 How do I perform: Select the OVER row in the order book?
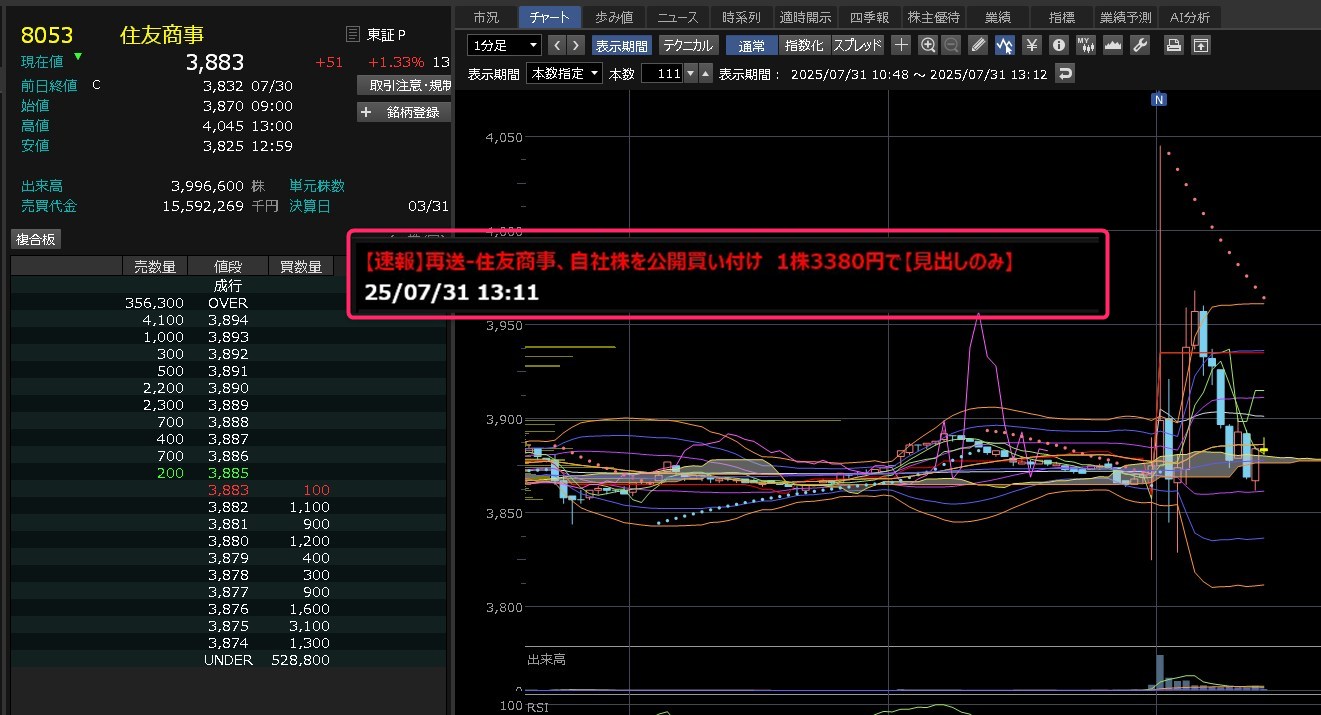coord(228,302)
